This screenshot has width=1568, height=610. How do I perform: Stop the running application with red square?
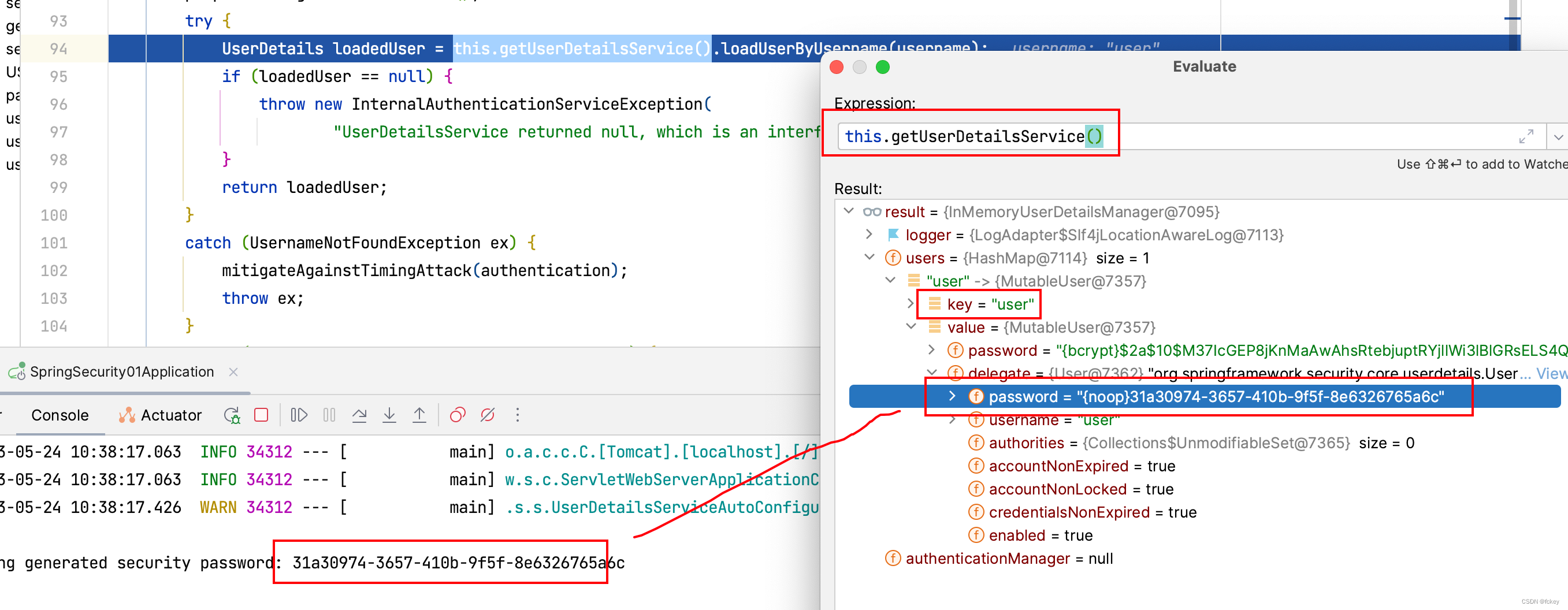click(x=261, y=415)
